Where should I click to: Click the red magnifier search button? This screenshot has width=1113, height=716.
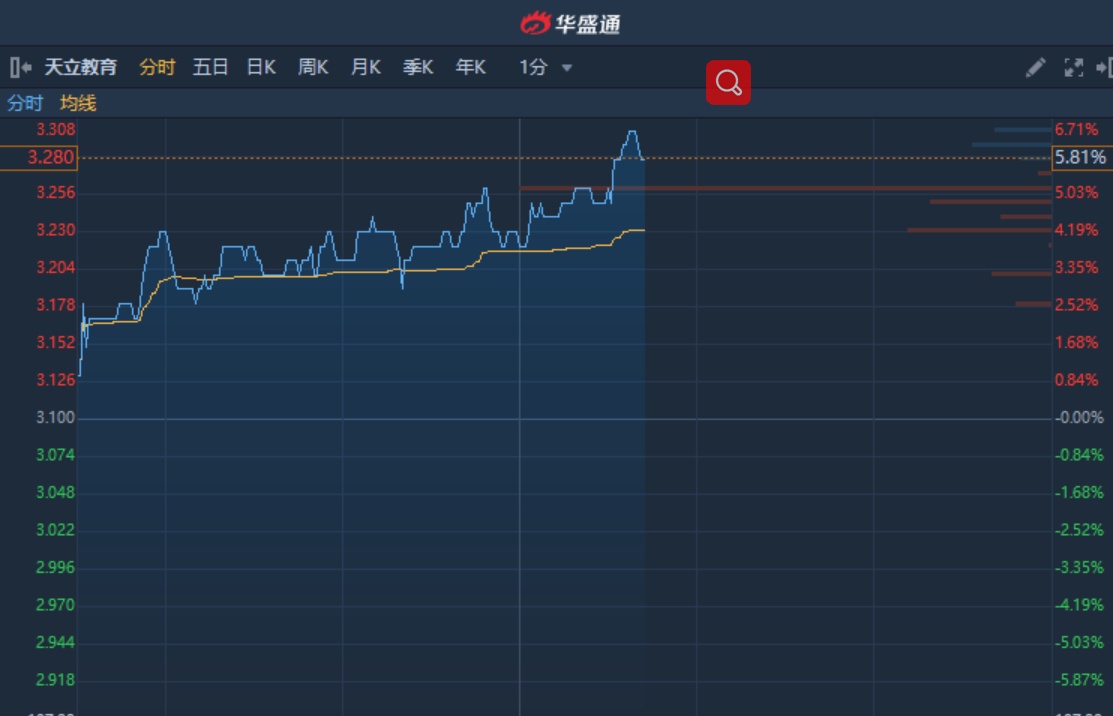728,83
